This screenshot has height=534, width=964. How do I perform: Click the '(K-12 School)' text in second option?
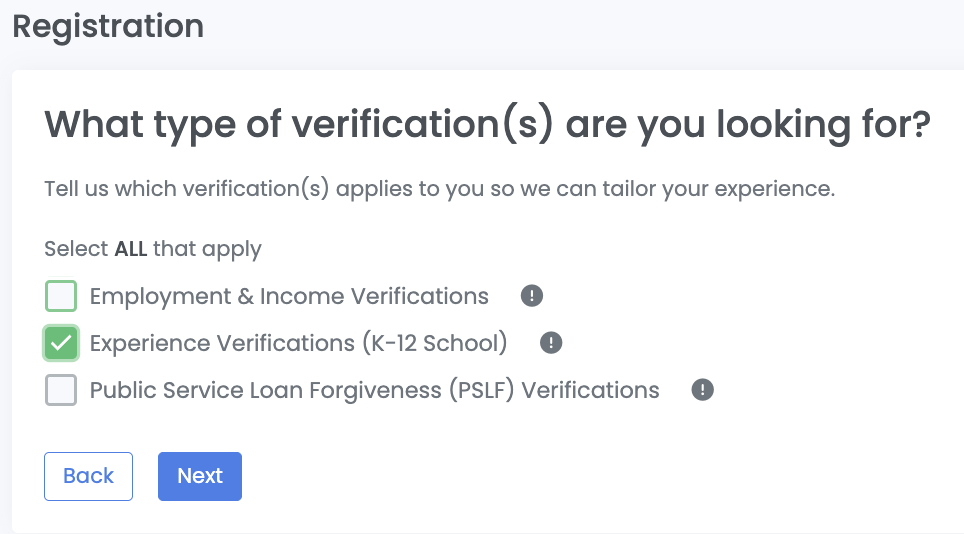[x=434, y=343]
